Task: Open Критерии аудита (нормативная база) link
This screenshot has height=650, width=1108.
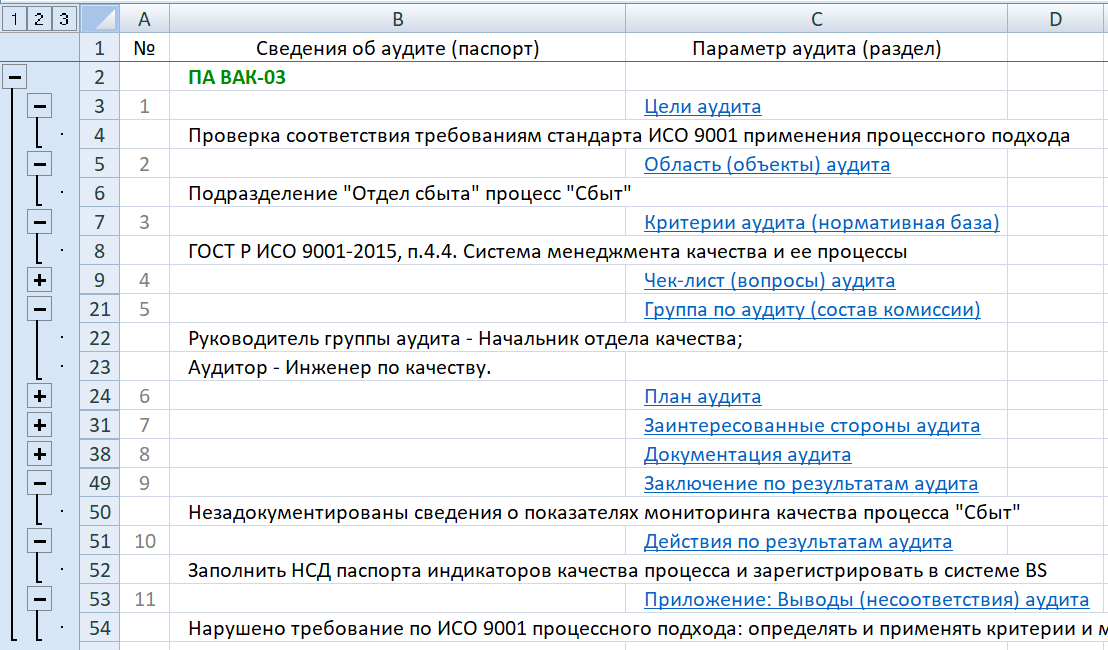Action: tap(821, 223)
